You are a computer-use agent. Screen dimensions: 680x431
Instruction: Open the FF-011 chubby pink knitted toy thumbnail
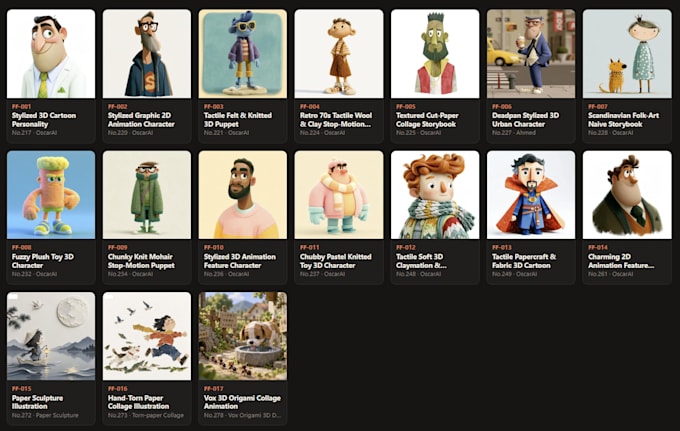(x=339, y=195)
